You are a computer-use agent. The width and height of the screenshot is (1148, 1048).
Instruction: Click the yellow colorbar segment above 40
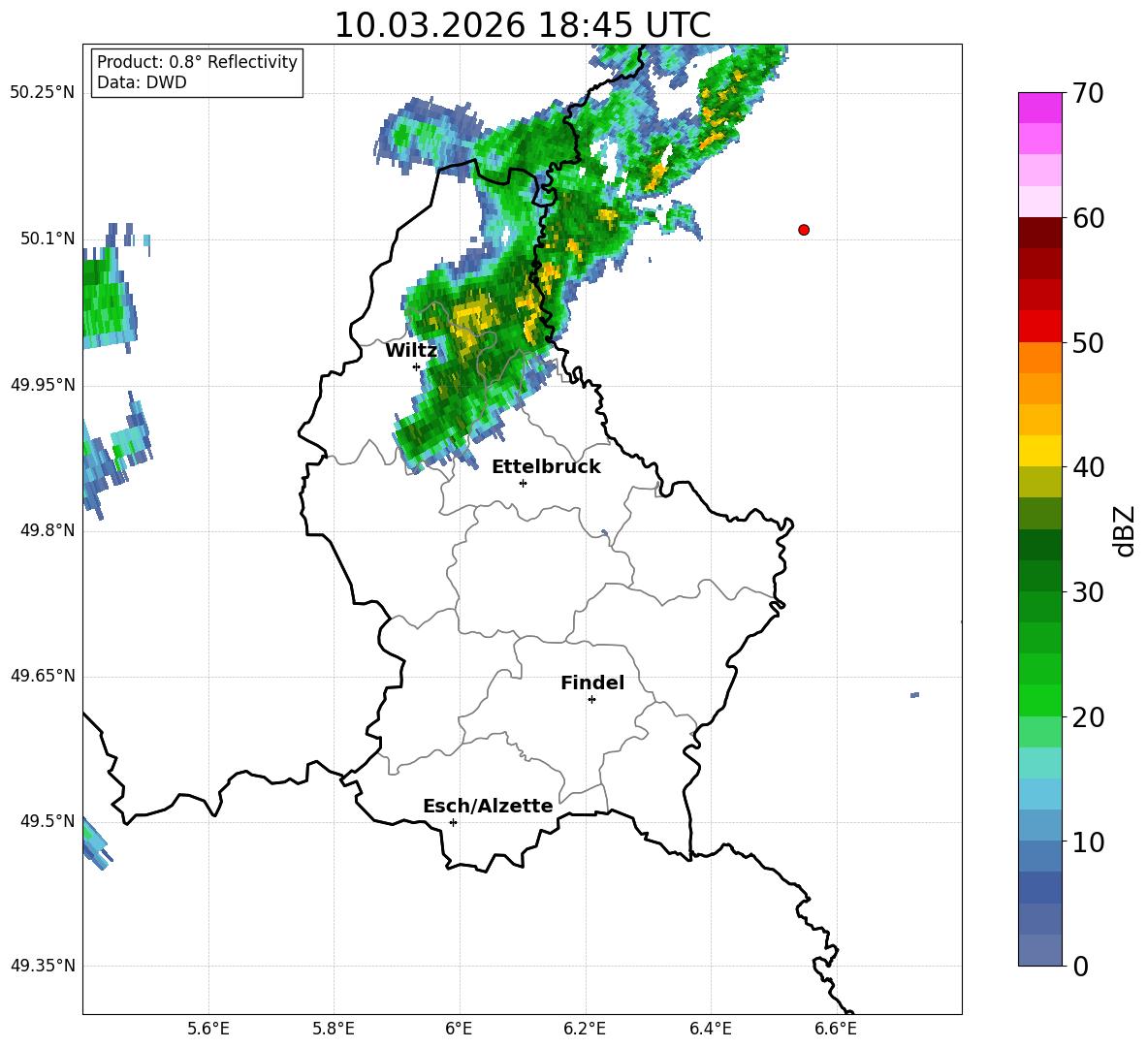tap(1040, 451)
